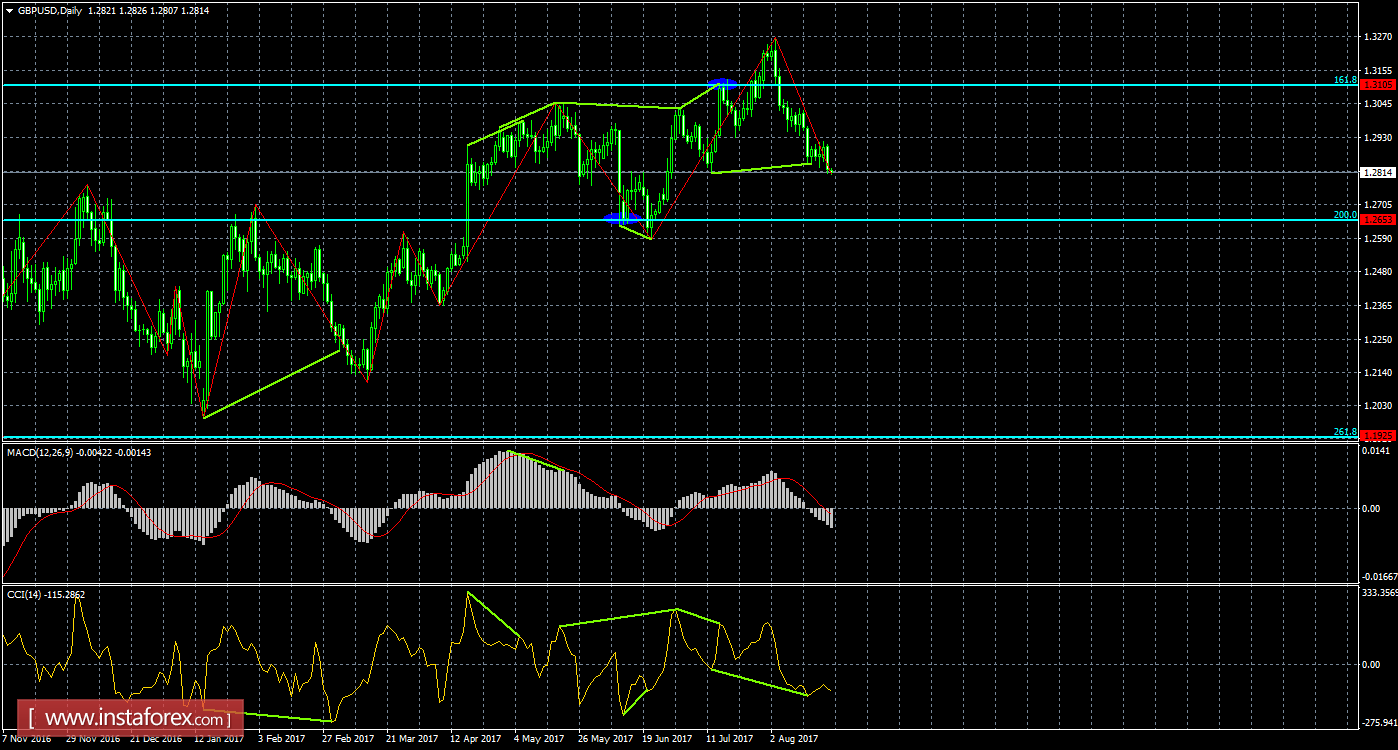Click the 7 Nov 2016 date axis label
Viewport: 1398px width, 750px height.
click(x=27, y=738)
